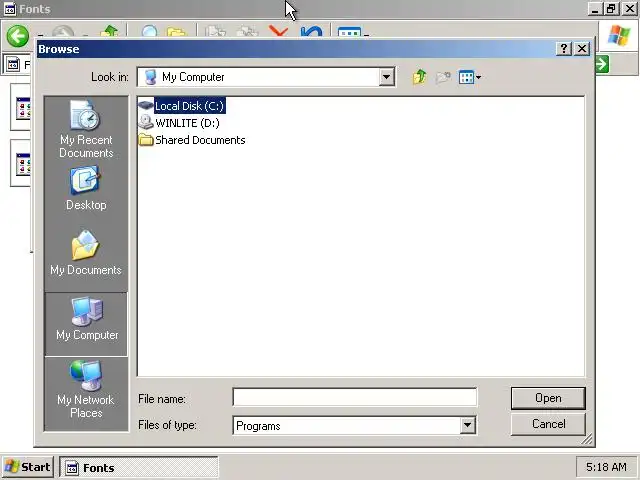Open the View Menu icon in Browse dialog
This screenshot has height=480, width=640.
pos(469,77)
